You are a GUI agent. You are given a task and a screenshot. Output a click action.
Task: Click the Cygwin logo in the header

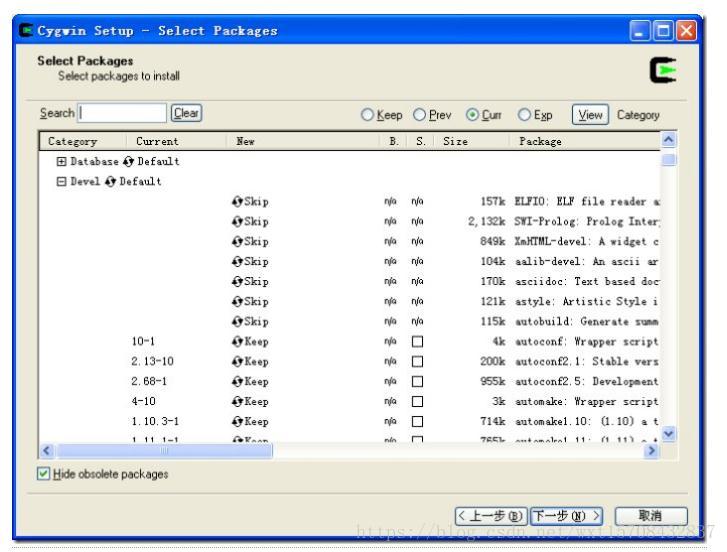click(x=663, y=70)
